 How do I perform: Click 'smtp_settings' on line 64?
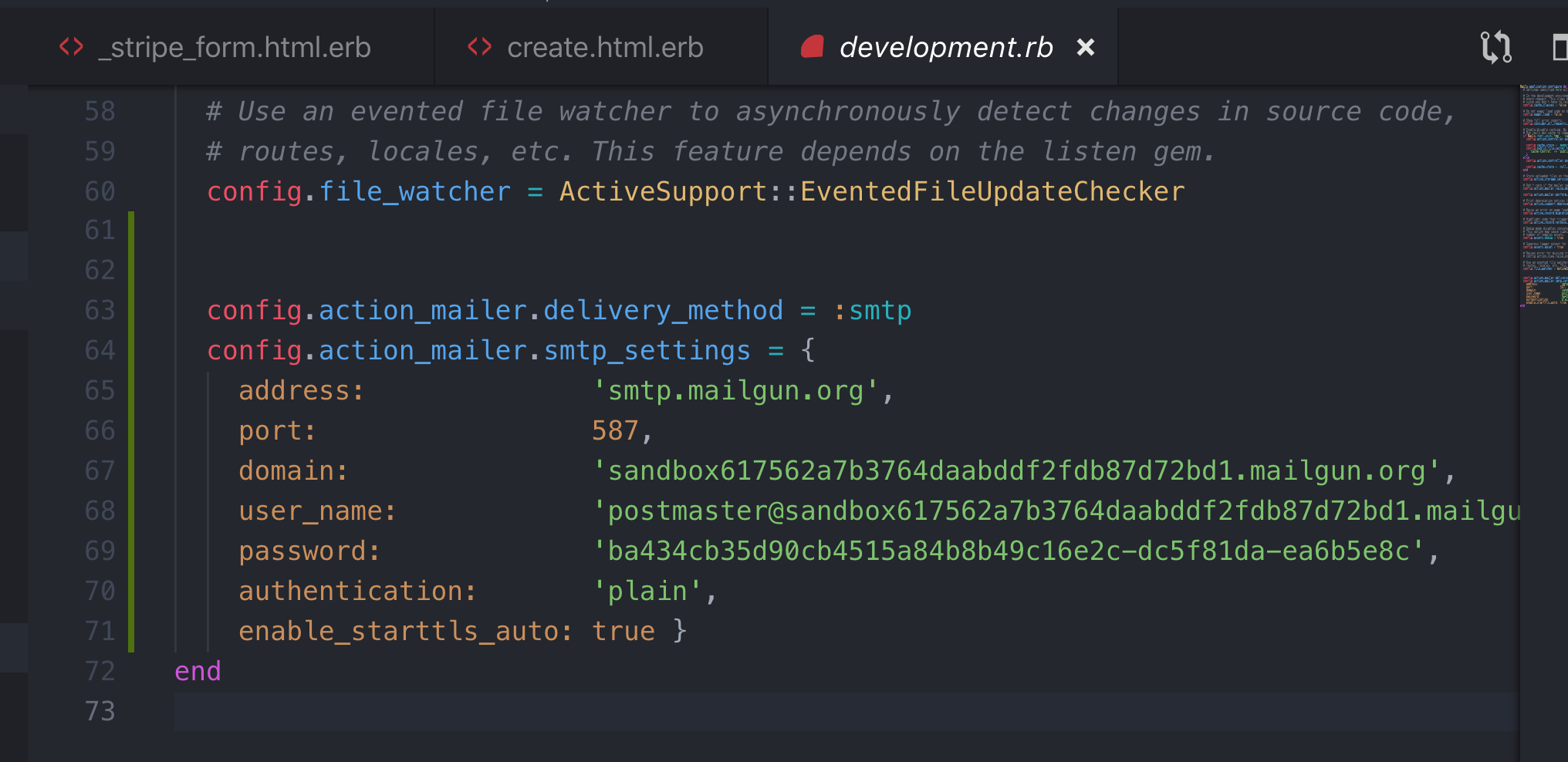[x=647, y=351]
